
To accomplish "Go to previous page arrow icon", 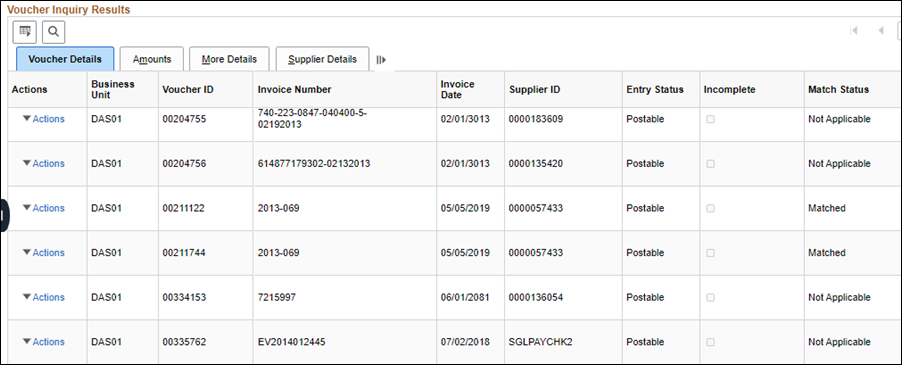I will coord(881,30).
